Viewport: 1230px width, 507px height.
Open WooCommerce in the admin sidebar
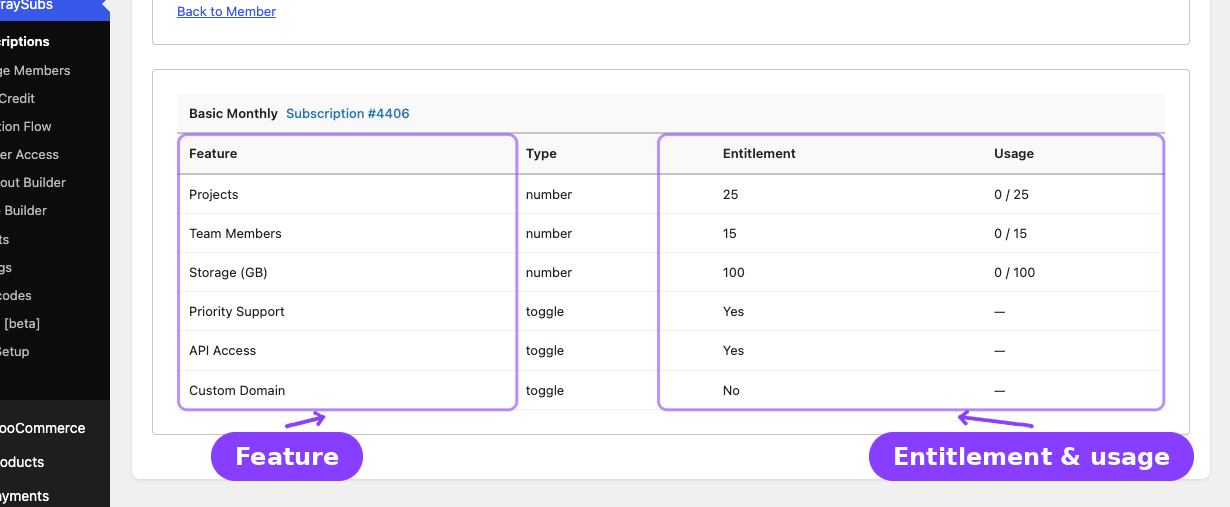pos(42,428)
